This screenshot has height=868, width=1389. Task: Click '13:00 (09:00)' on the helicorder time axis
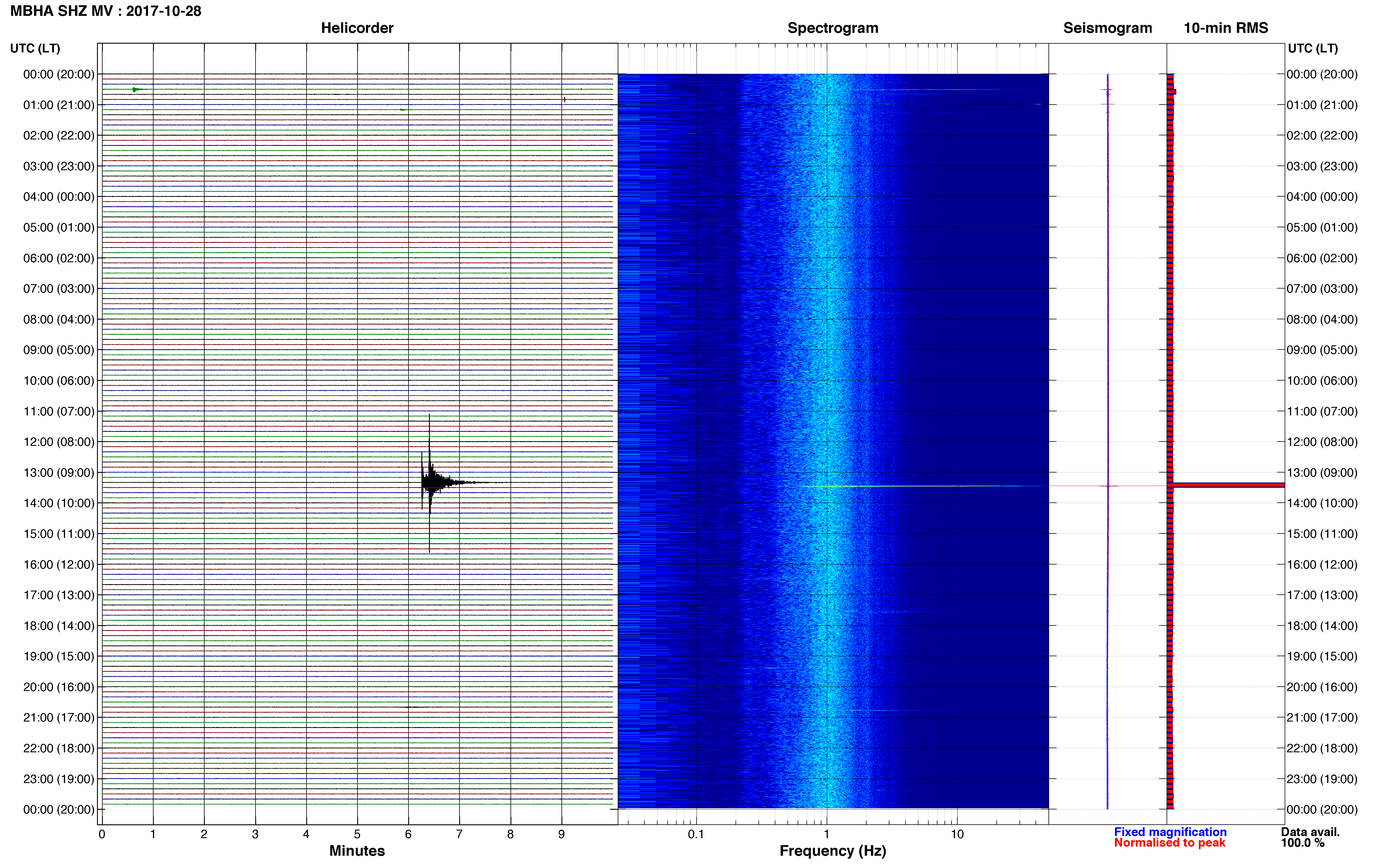59,473
